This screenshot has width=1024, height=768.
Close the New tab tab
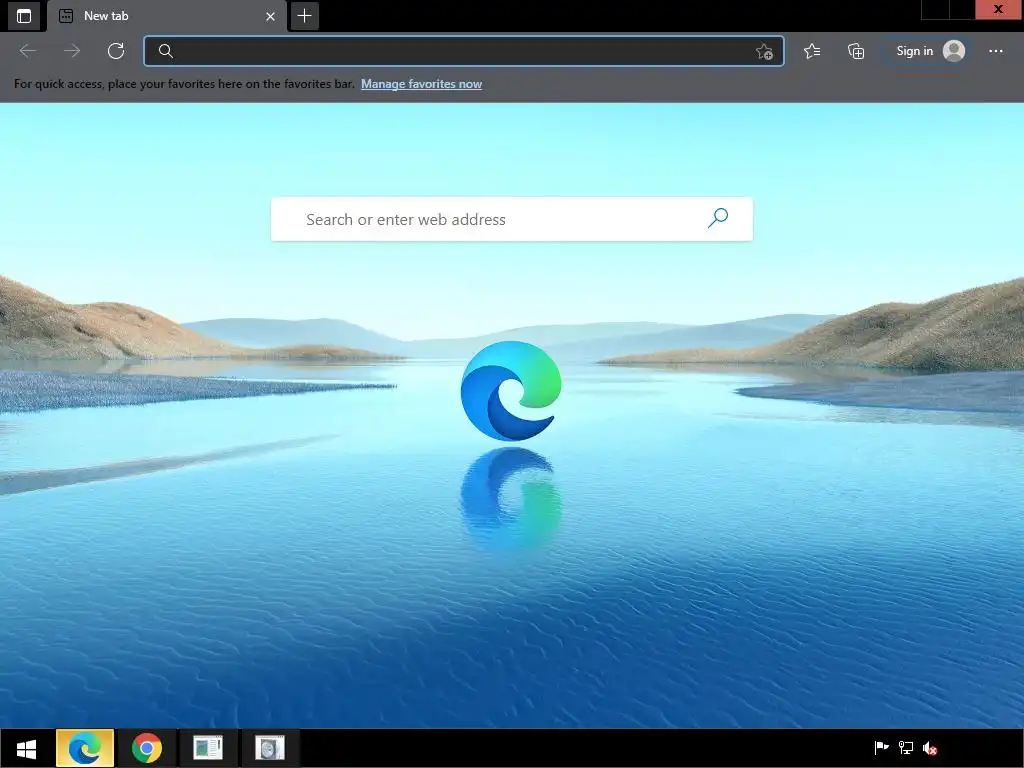coord(270,16)
